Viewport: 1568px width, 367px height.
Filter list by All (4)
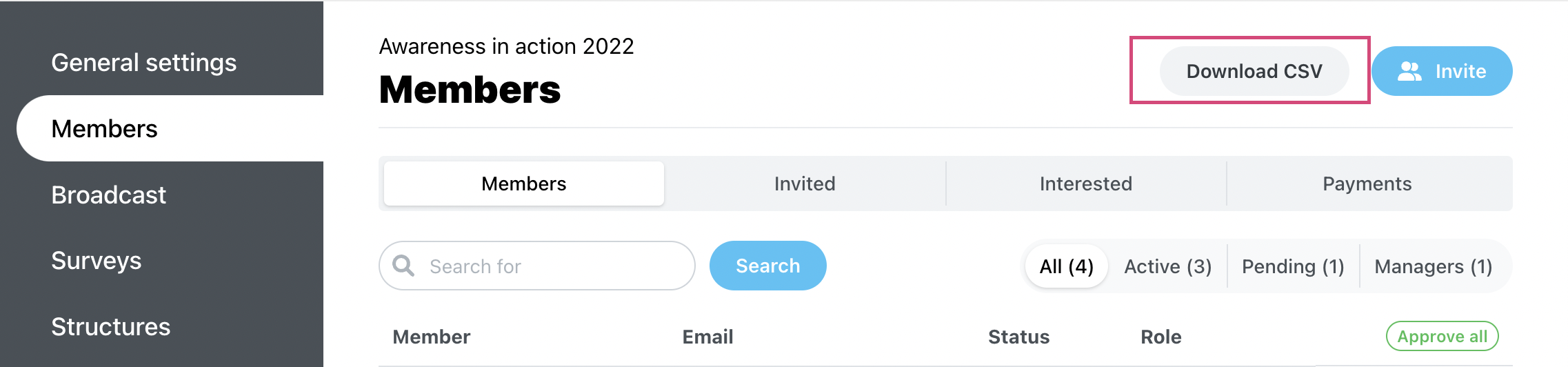click(x=1067, y=266)
